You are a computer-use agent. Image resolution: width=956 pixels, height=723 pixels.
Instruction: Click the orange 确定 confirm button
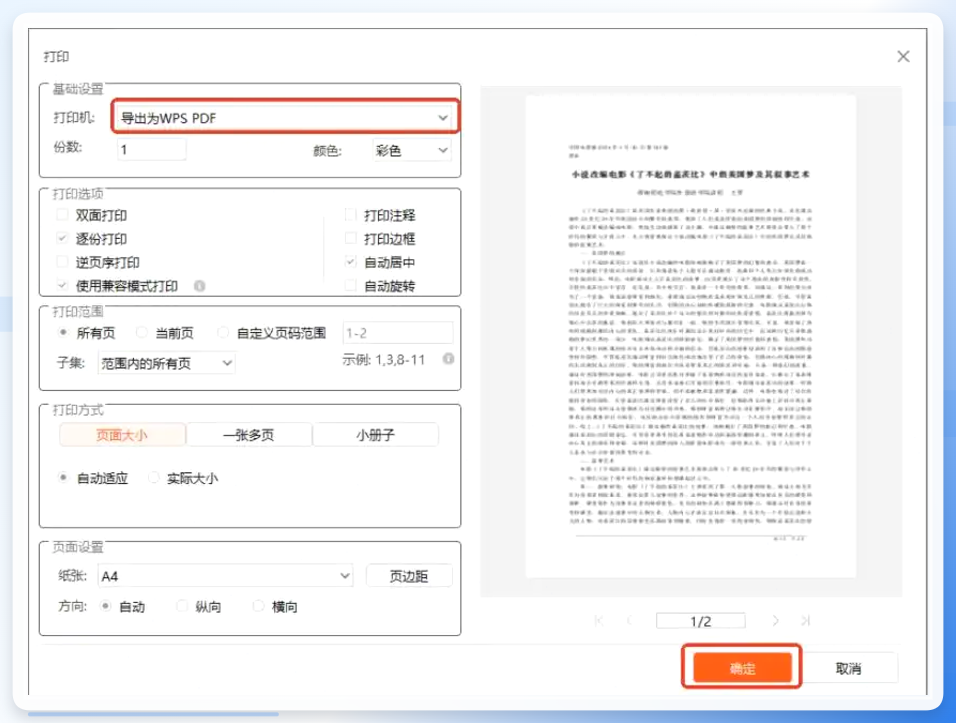pyautogui.click(x=742, y=668)
